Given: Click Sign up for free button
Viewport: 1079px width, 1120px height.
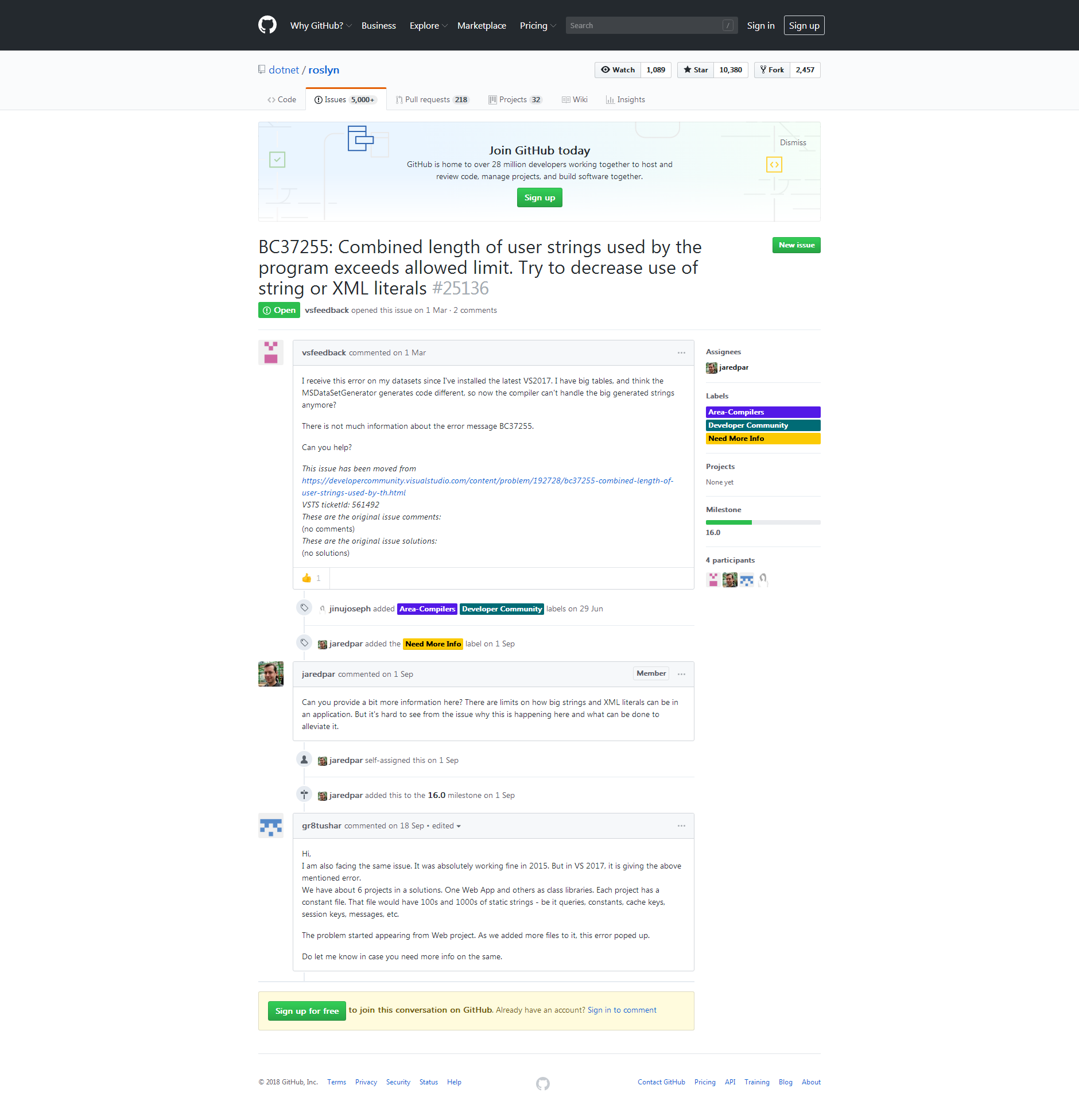Looking at the screenshot, I should (307, 1011).
